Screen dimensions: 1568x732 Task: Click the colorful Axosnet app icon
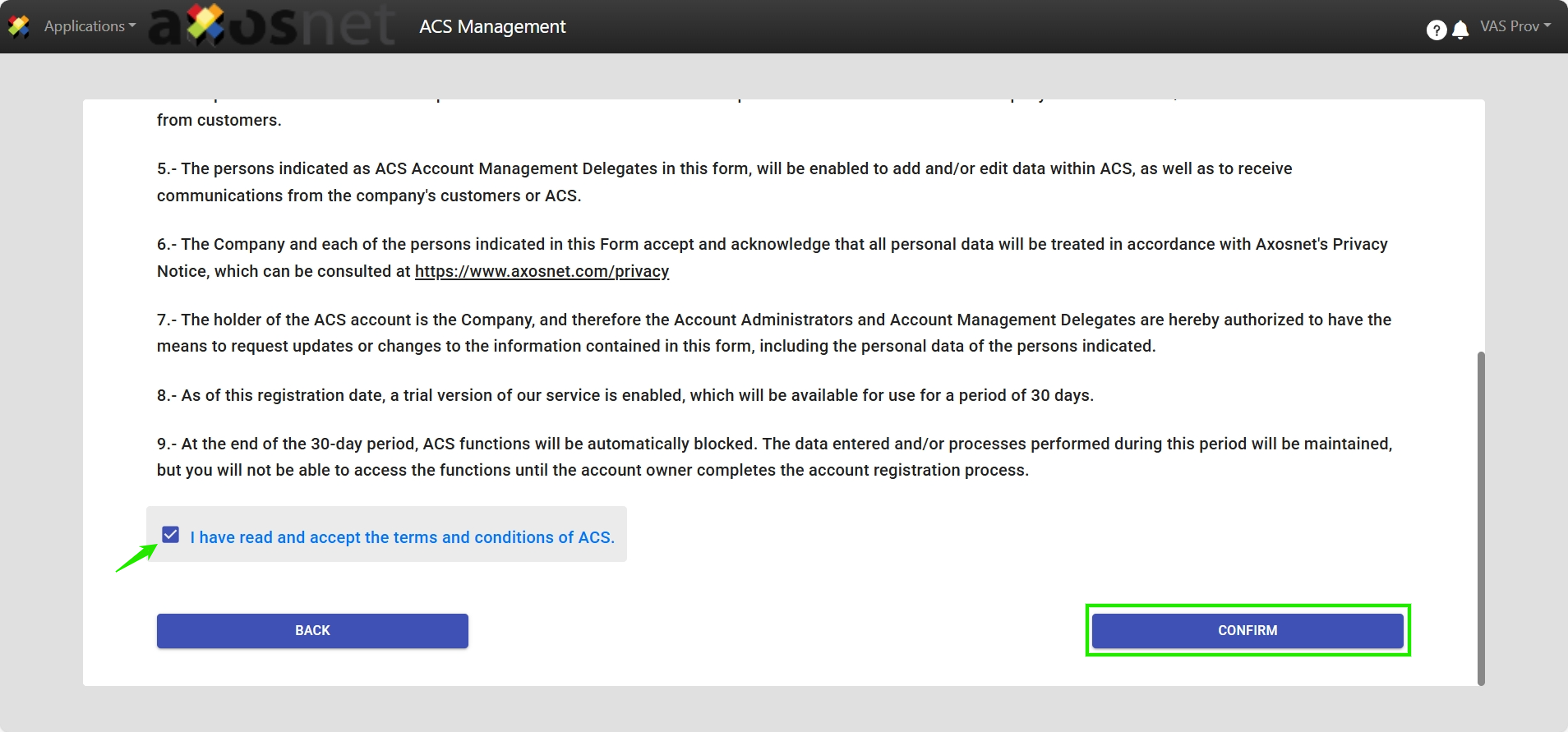click(19, 26)
